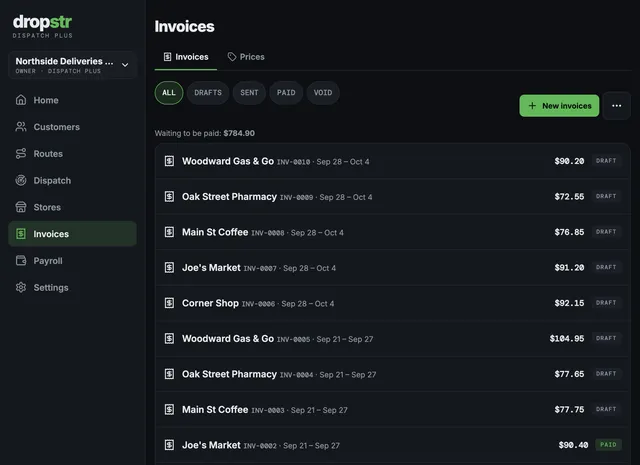
Task: Open Joe's Market INV-0002 invoice
Action: tap(393, 445)
